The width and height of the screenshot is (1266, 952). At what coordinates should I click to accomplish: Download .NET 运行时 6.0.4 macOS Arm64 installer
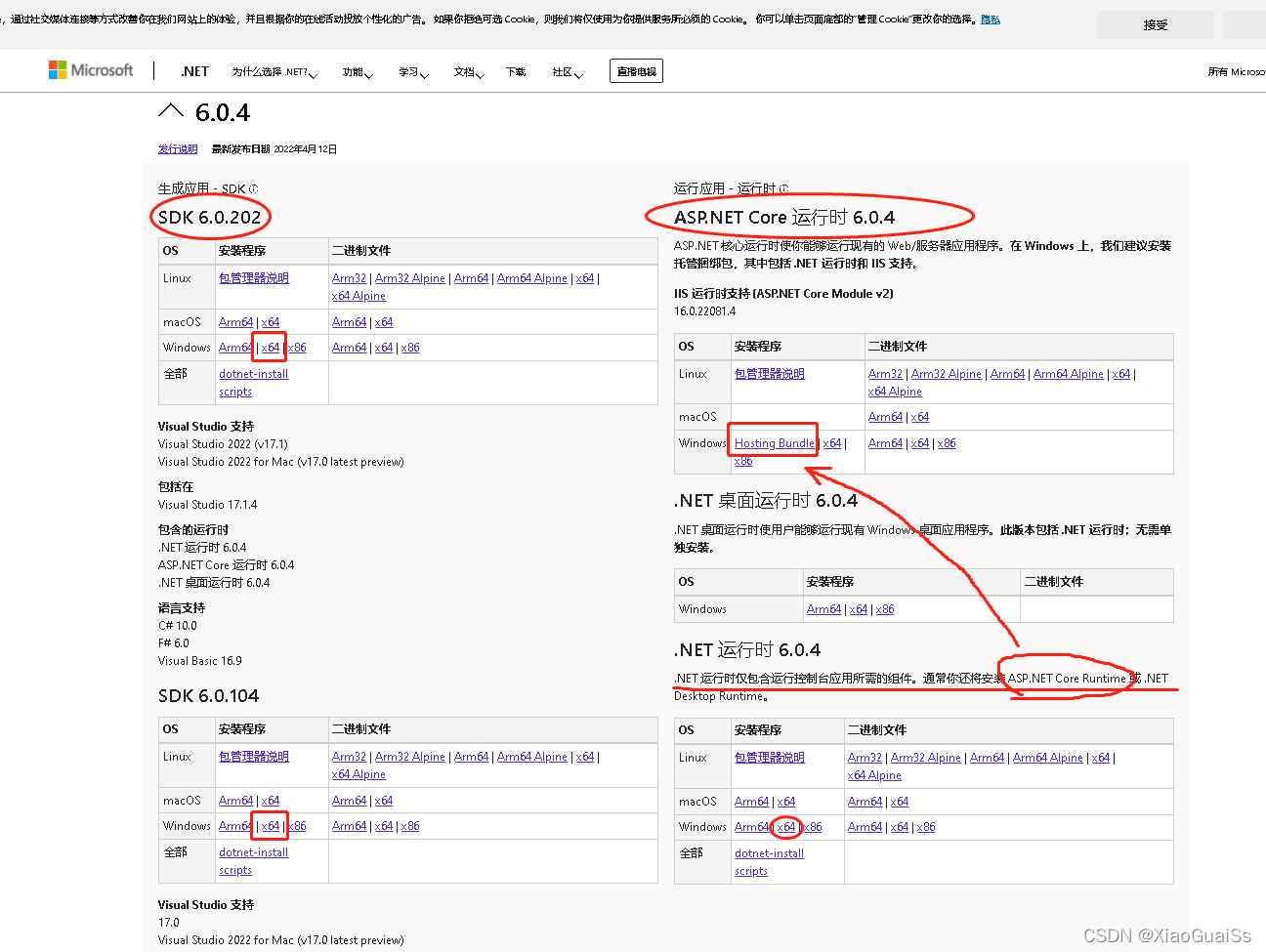click(751, 802)
